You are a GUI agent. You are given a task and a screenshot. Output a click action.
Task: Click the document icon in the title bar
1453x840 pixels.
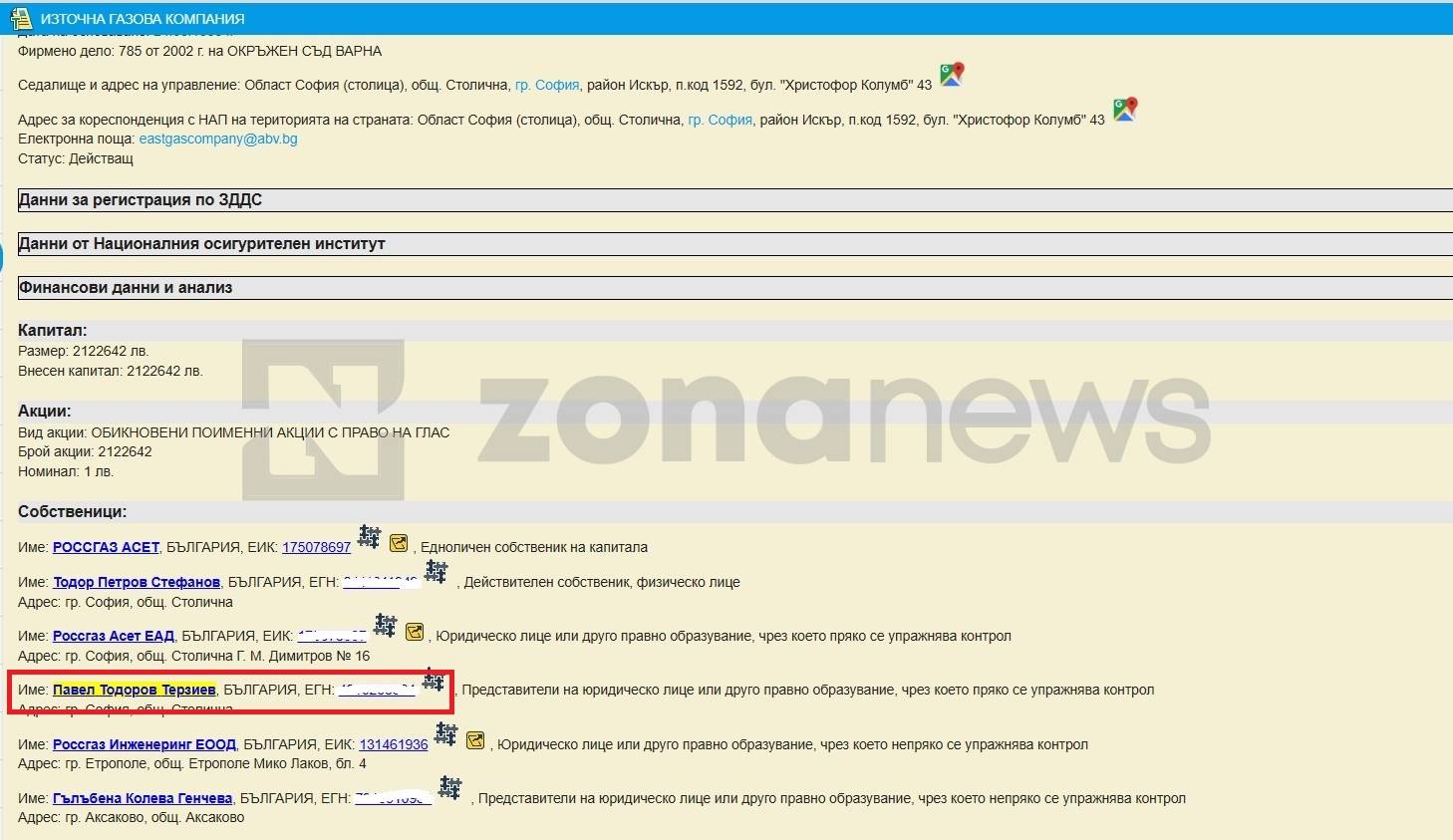pyautogui.click(x=20, y=18)
